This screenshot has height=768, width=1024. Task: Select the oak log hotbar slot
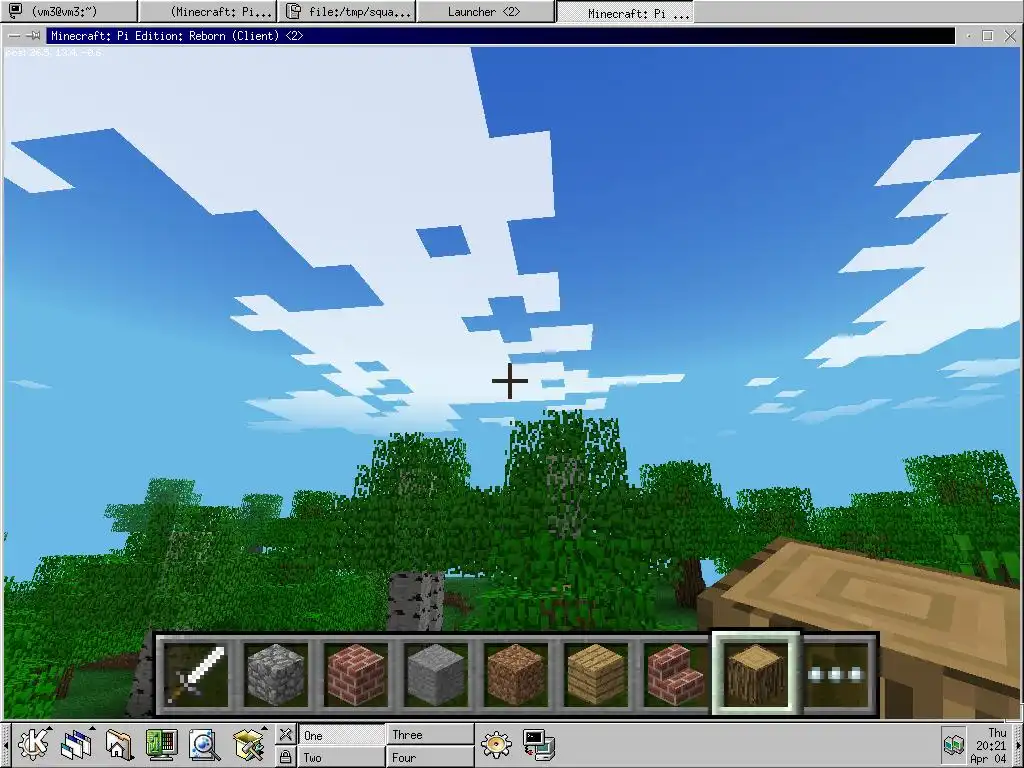[756, 674]
